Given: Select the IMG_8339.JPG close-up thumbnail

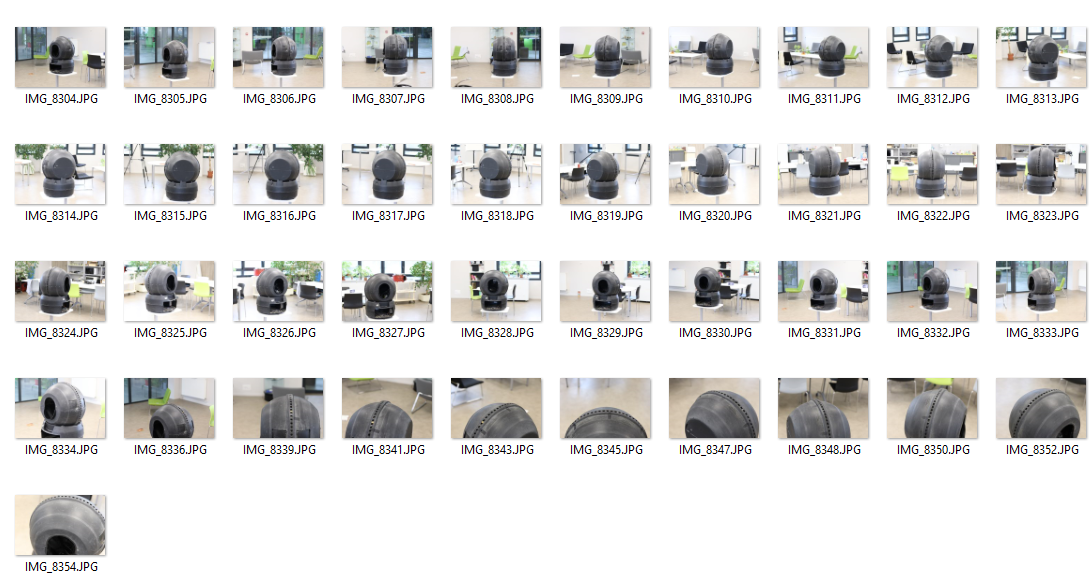Looking at the screenshot, I should [x=278, y=408].
